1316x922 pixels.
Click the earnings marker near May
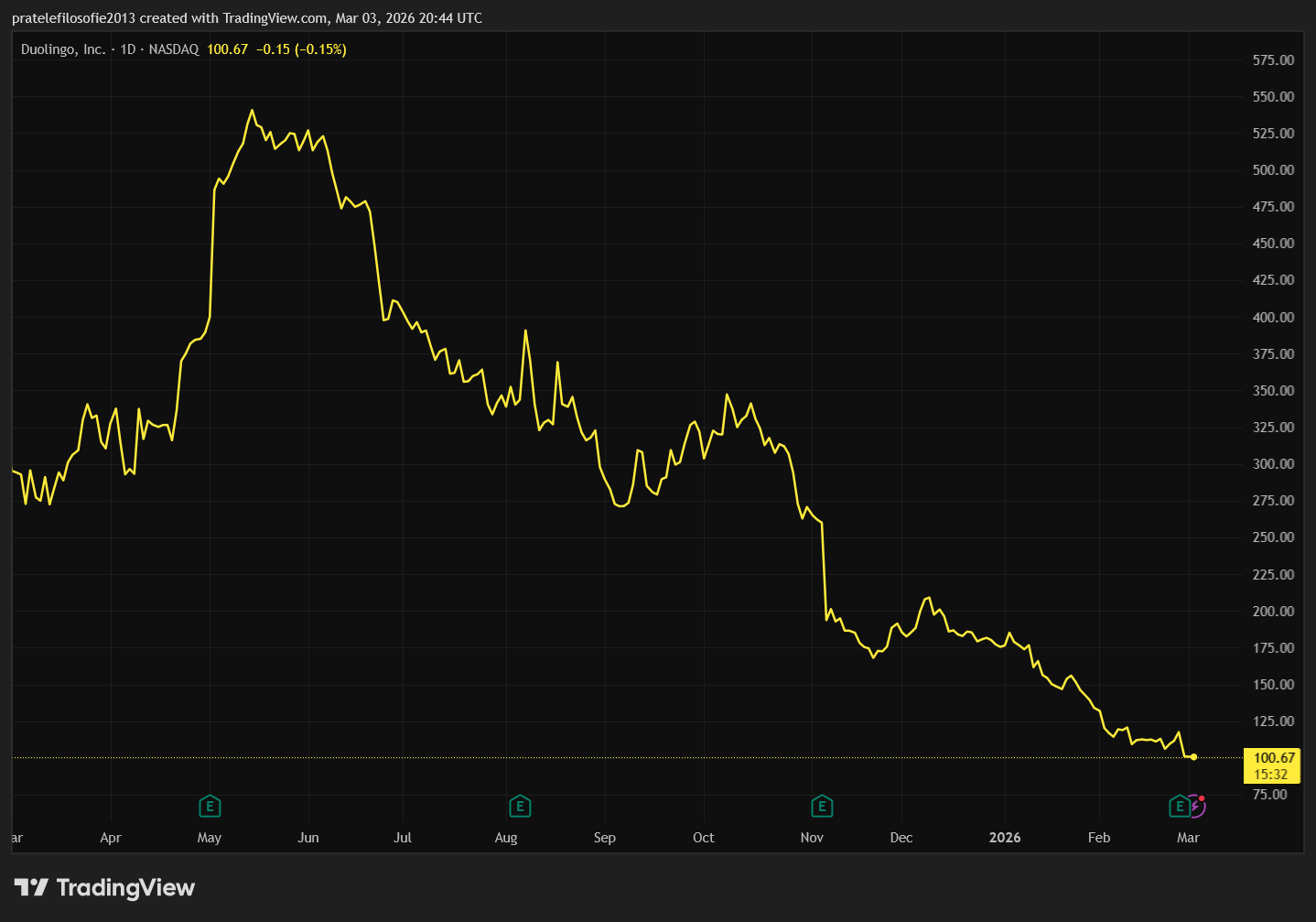pyautogui.click(x=210, y=807)
